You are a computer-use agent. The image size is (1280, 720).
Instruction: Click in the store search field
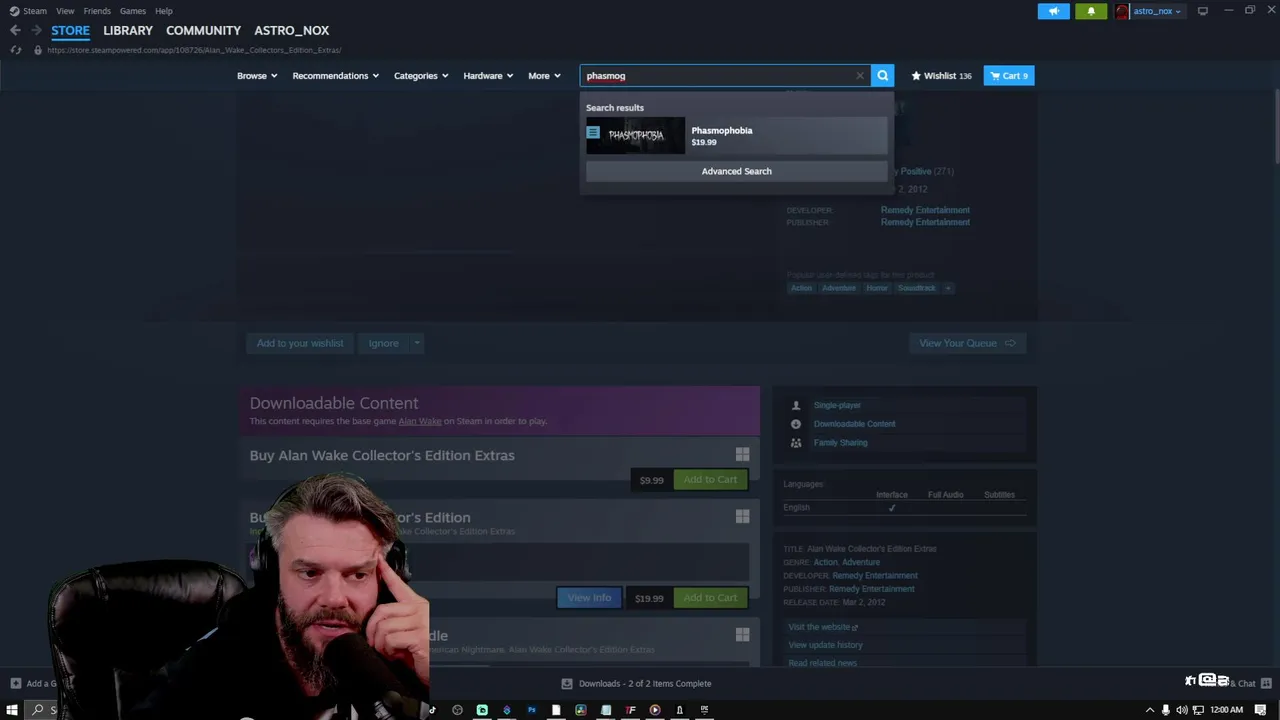[715, 76]
